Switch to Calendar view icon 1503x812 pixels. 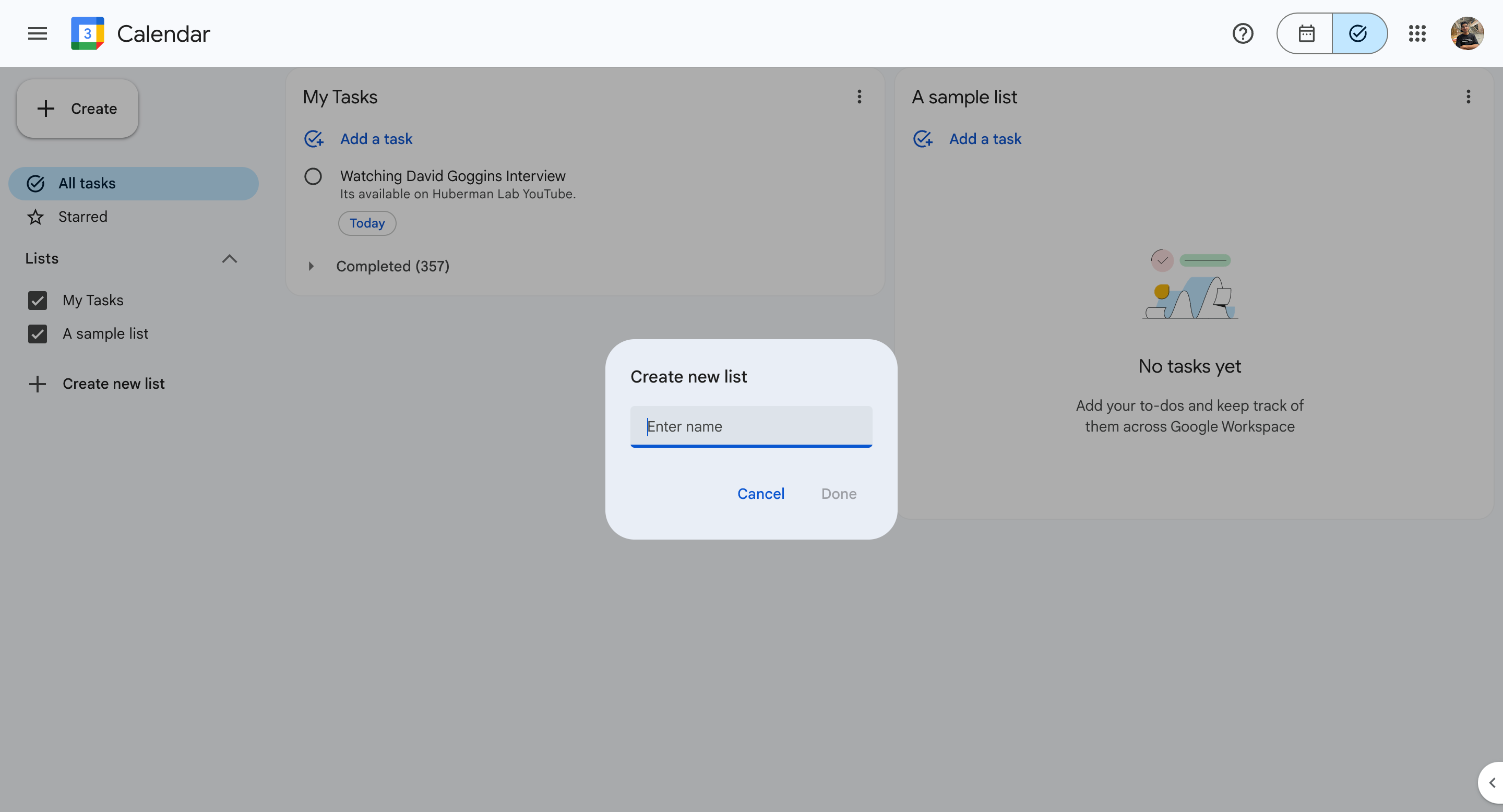tap(1306, 33)
